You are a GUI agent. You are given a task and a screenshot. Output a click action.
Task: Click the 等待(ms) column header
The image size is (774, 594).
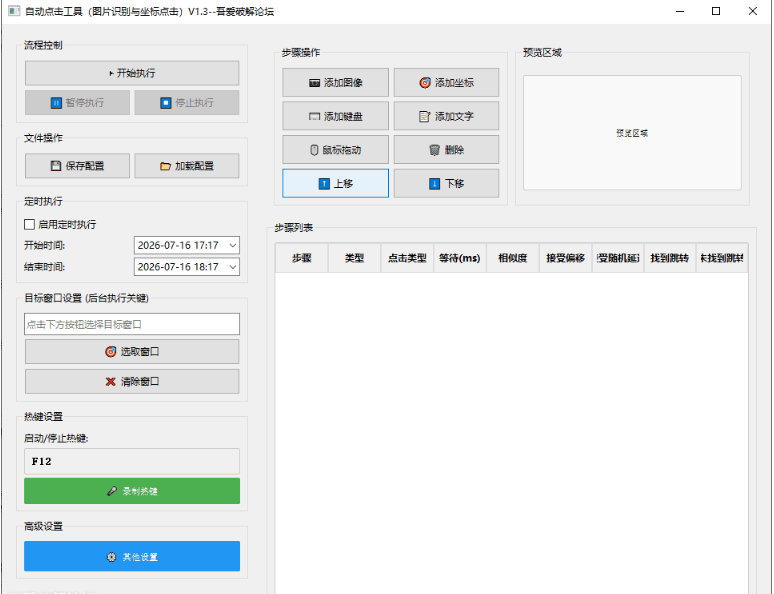460,258
